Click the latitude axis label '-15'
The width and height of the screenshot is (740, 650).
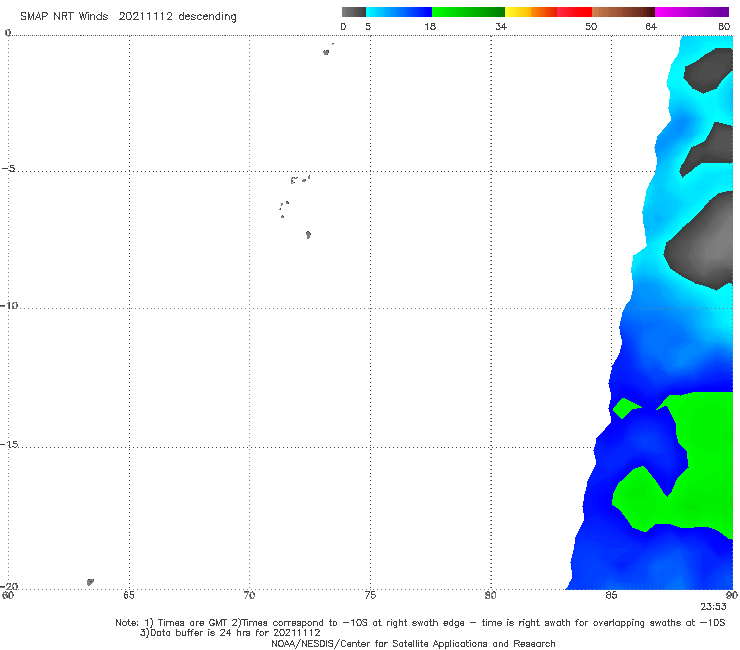pos(9,444)
